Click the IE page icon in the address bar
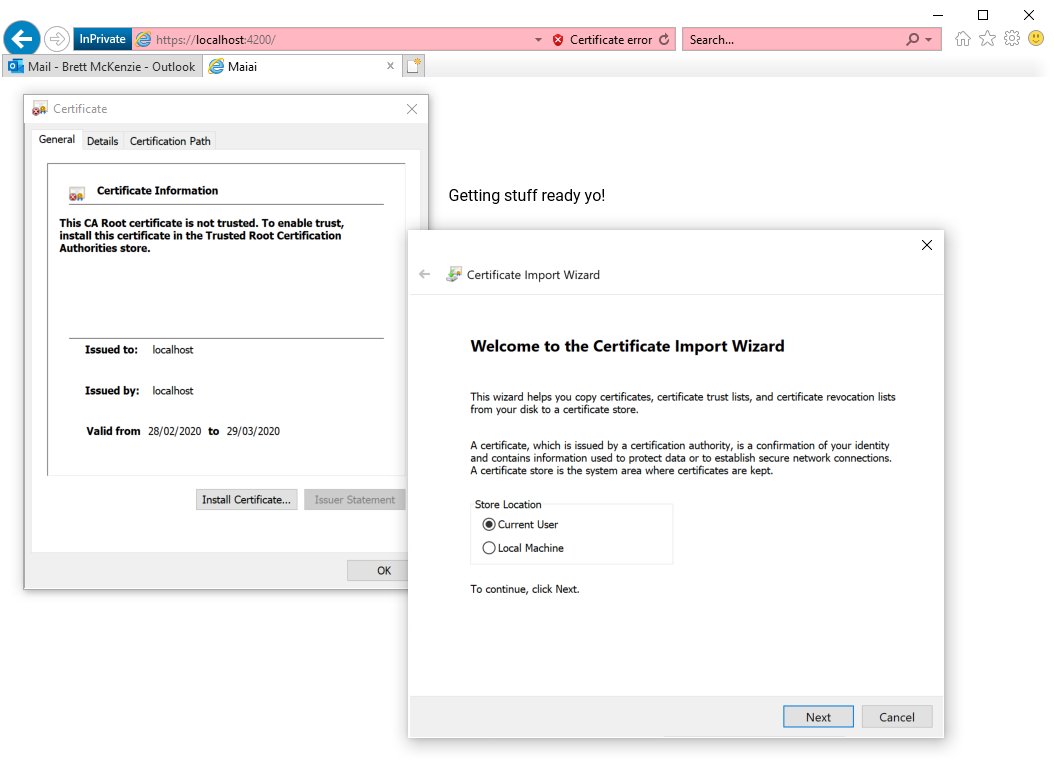The height and width of the screenshot is (771, 1054). coord(143,40)
